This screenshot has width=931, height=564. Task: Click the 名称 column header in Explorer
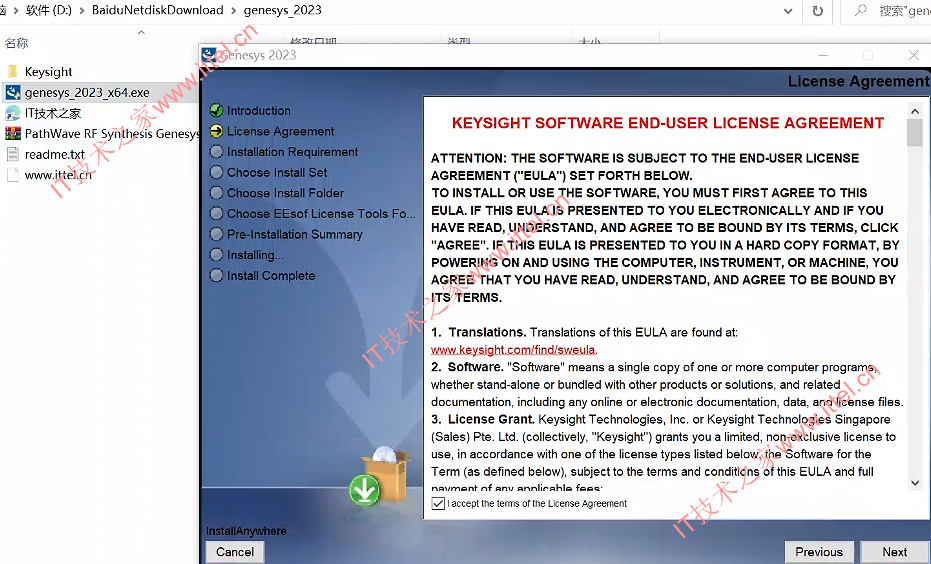coord(17,43)
